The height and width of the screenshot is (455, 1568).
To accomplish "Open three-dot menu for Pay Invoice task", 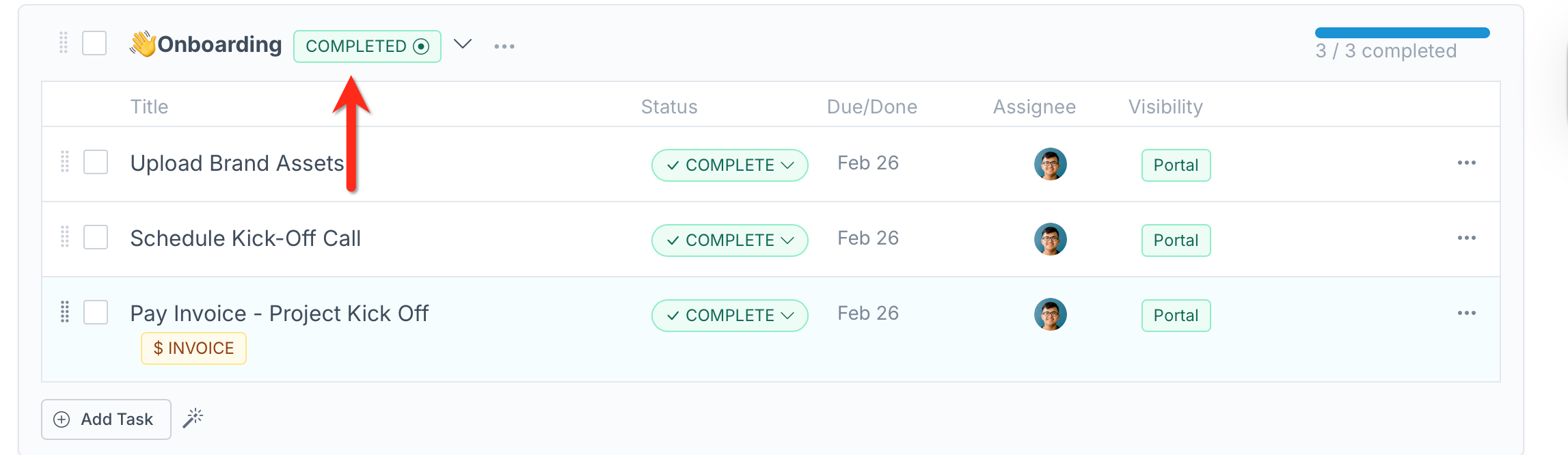I will 1466,313.
